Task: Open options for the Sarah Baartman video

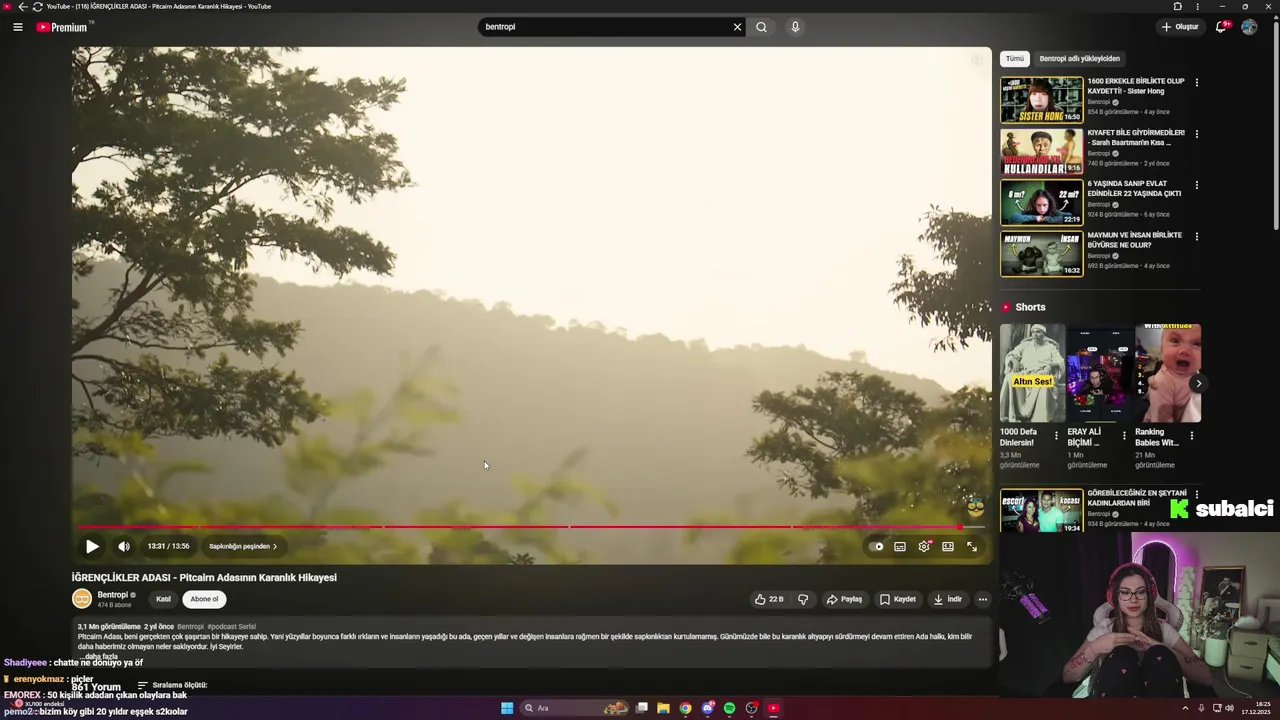Action: point(1196,134)
